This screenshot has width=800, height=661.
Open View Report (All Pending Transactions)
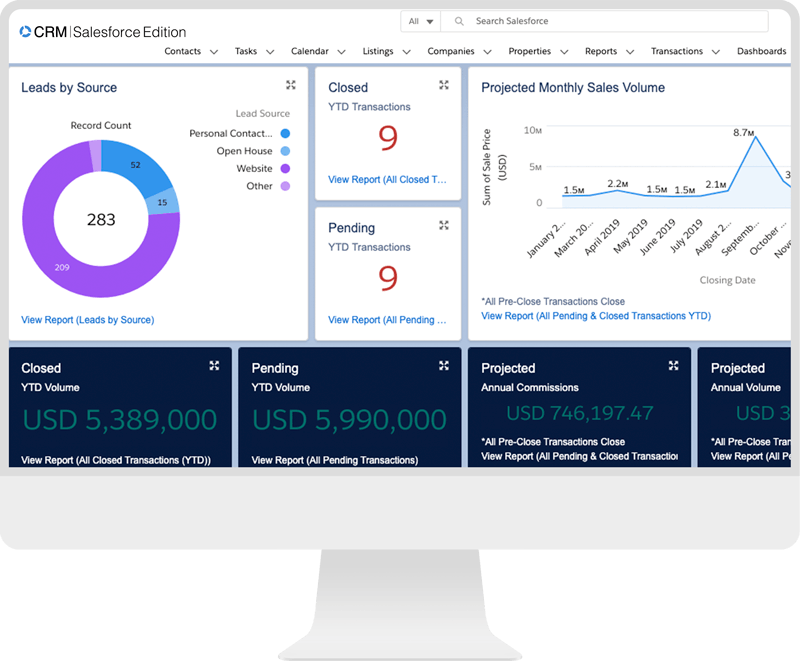coord(335,460)
